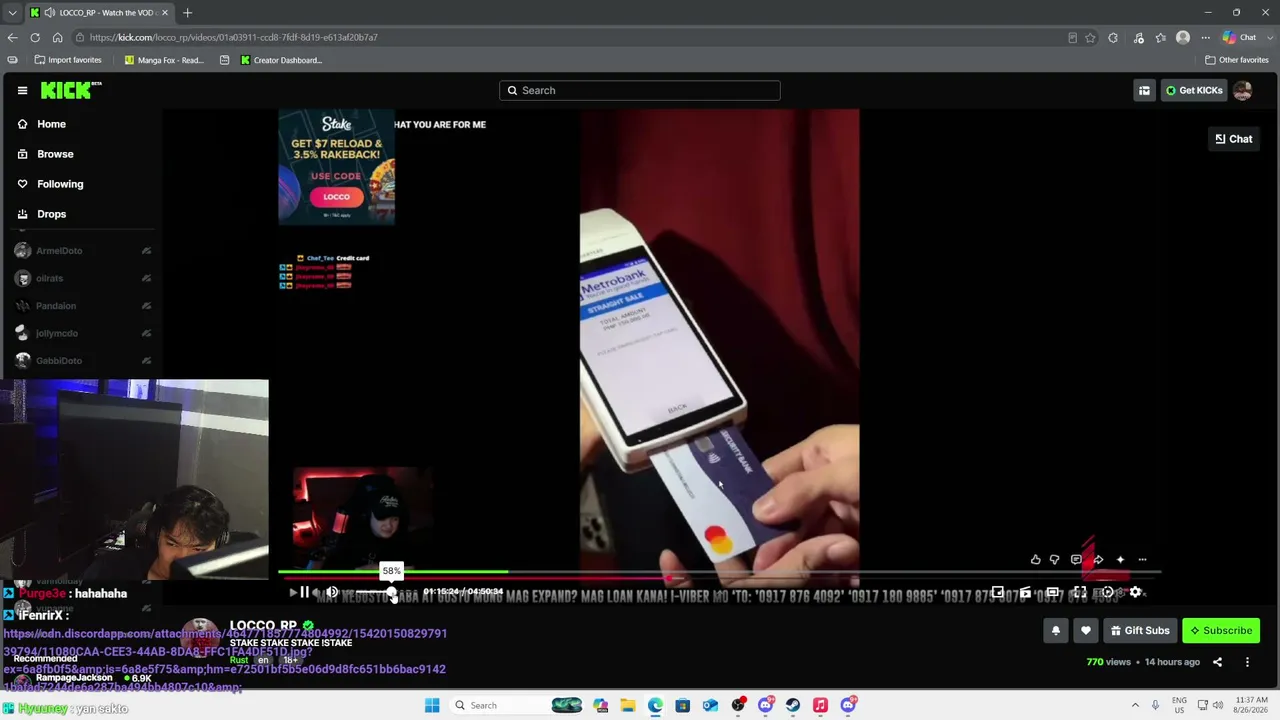Viewport: 1280px width, 720px height.
Task: Select the LOCCO_RP browser tab
Action: pyautogui.click(x=99, y=13)
